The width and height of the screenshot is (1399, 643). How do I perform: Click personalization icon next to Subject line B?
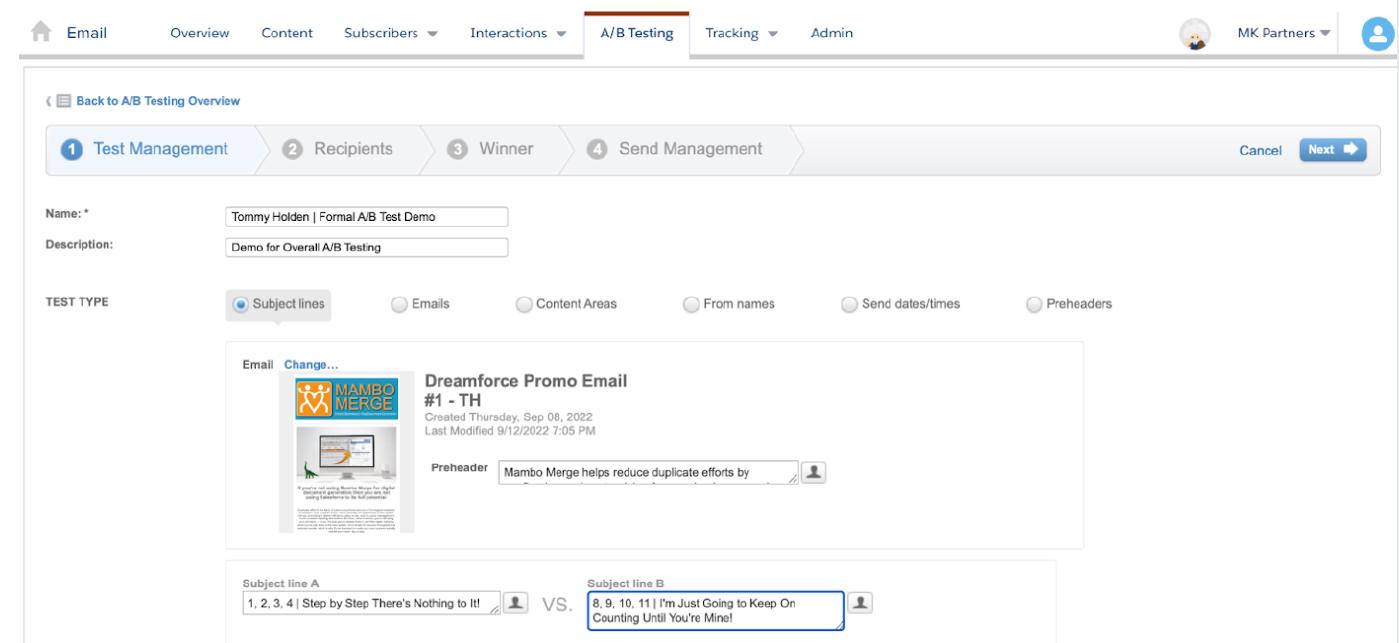[861, 602]
